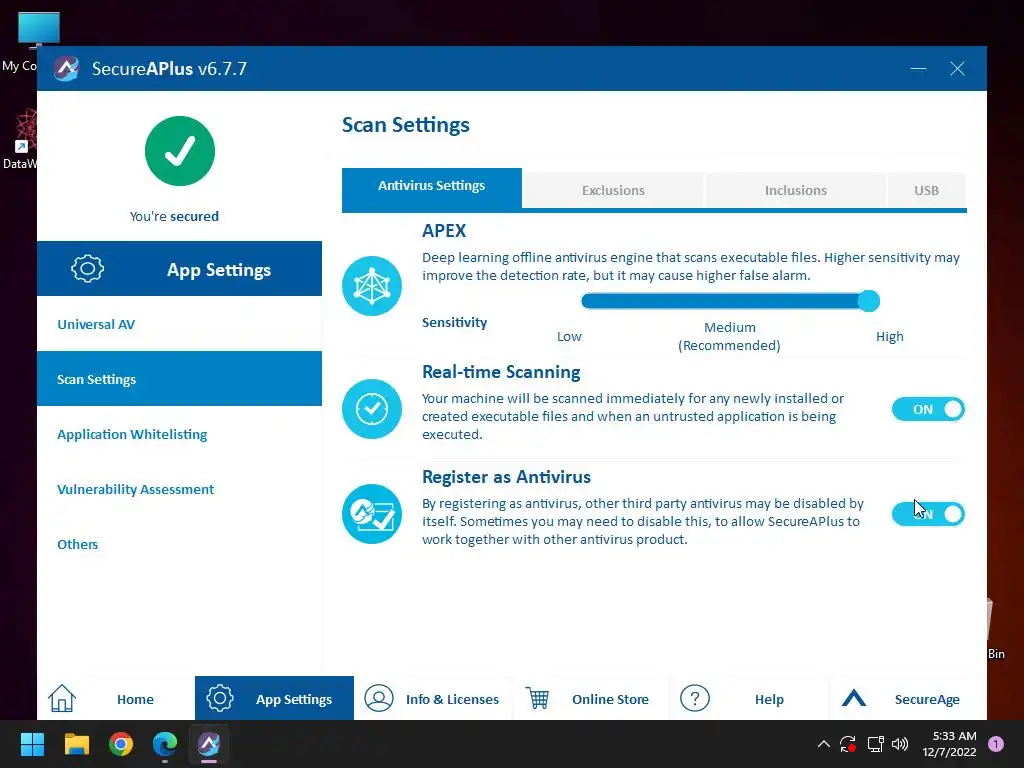Toggle Register as Antivirus switch
Screen dimensions: 1024x768
[x=928, y=514]
